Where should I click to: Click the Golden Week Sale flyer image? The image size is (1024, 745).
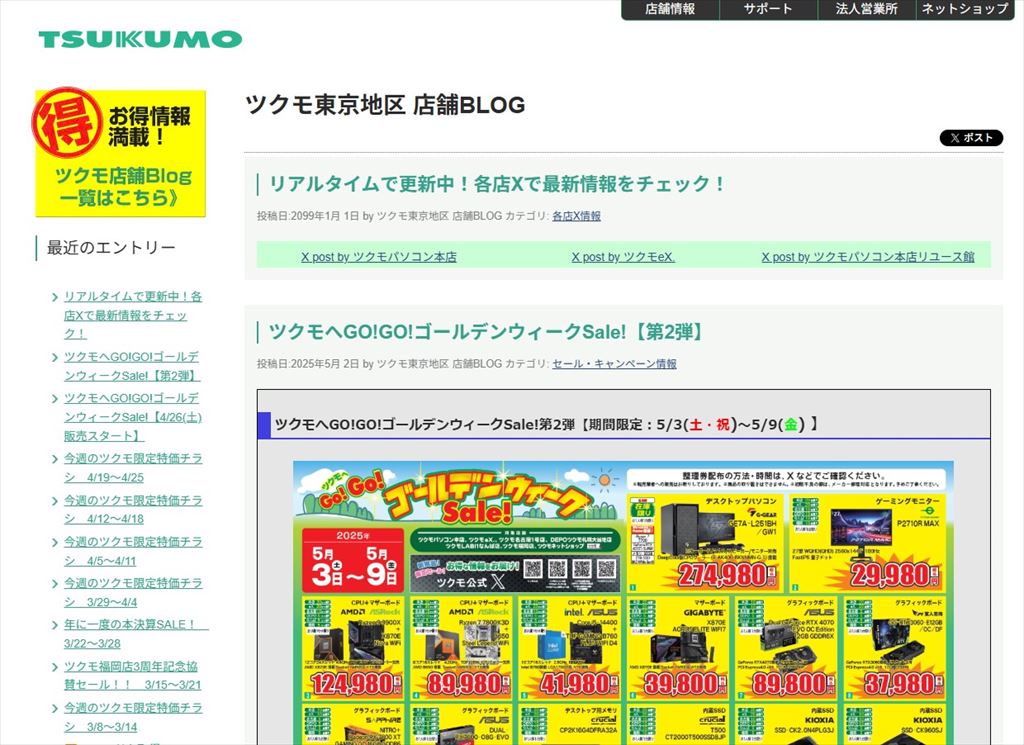623,603
